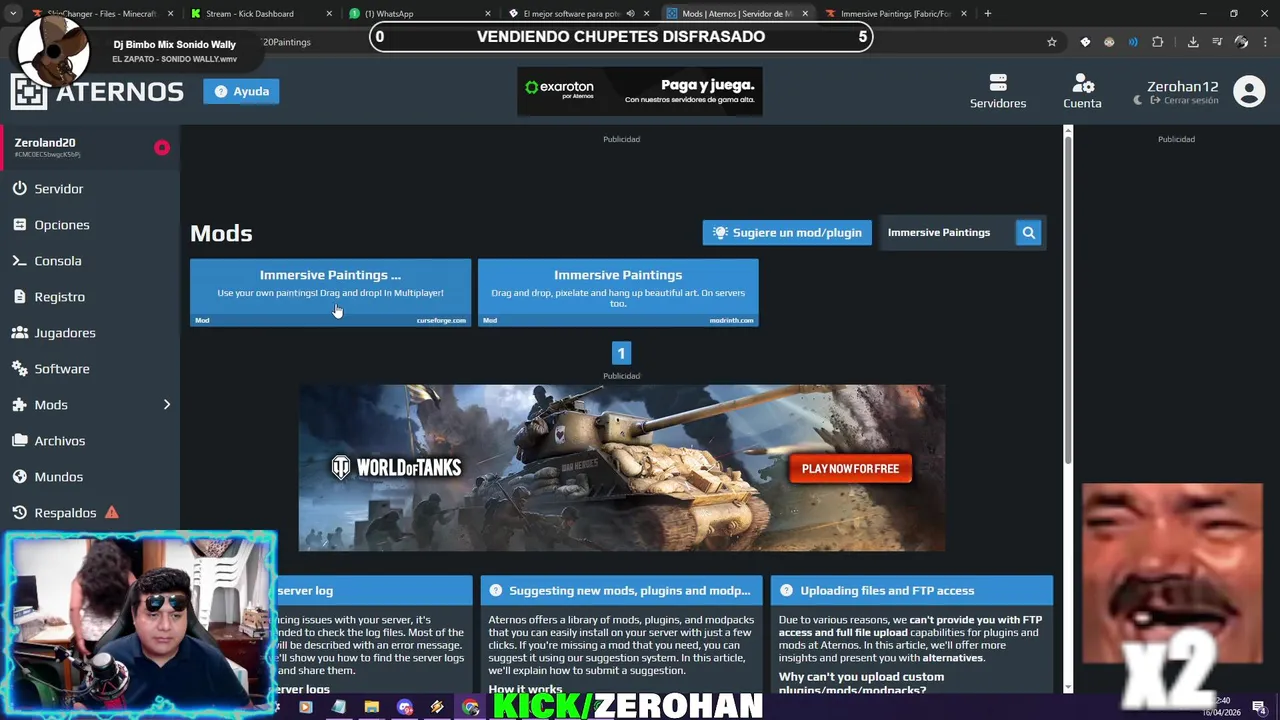1280x720 pixels.
Task: Open the Suggesting new mods, plugins article
Action: pyautogui.click(x=621, y=590)
